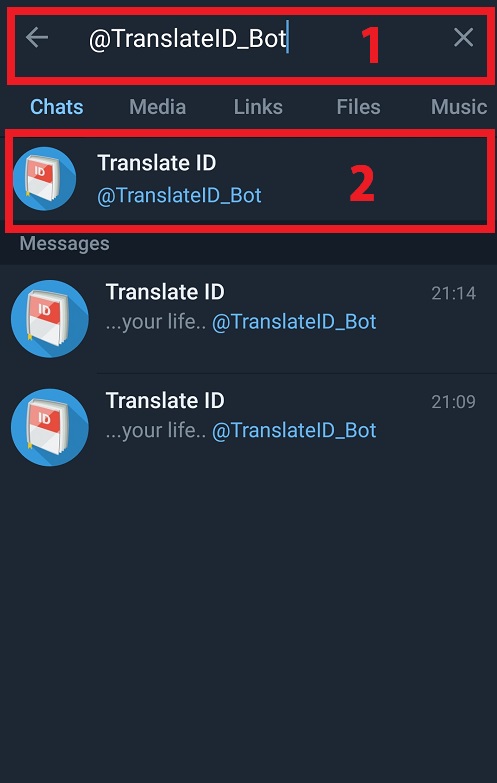Open the avatar of the 21:14 message
The image size is (497, 783).
[49, 319]
